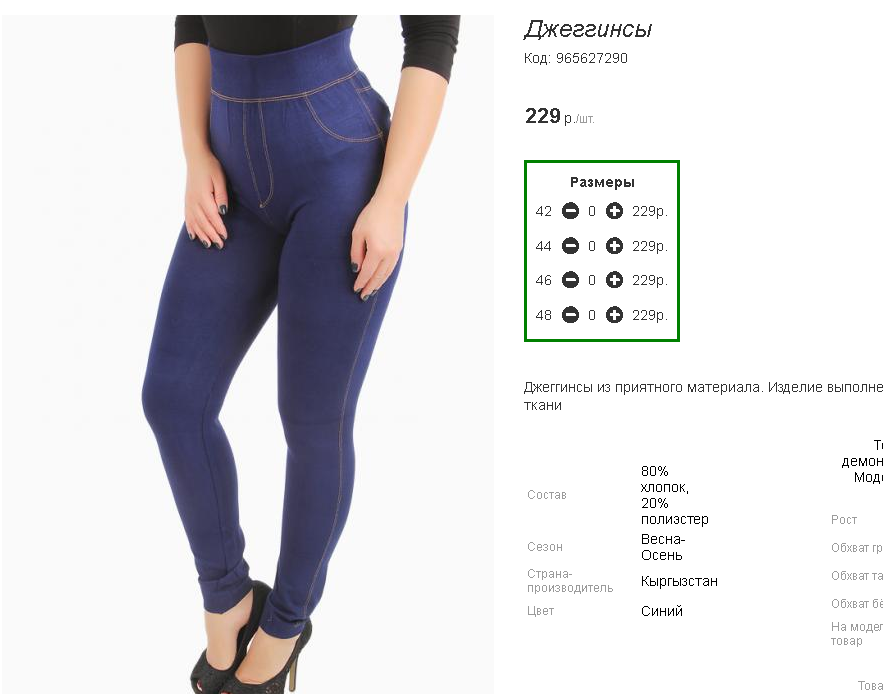Image resolution: width=883 pixels, height=694 pixels.
Task: Click the size 46 quantity value
Action: point(591,280)
